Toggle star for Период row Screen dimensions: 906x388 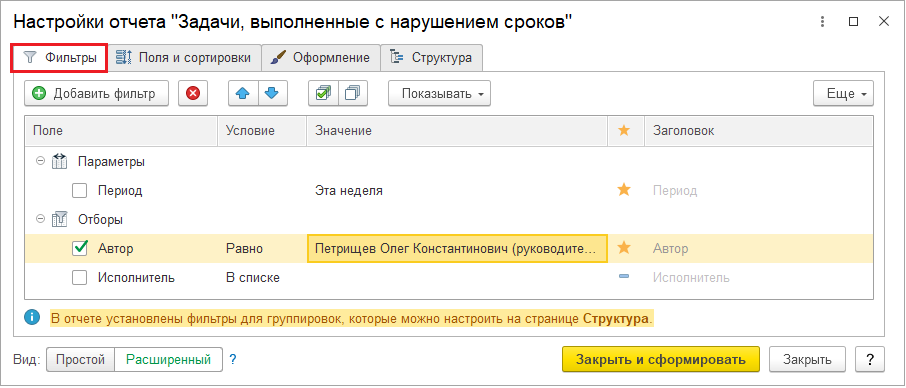tap(623, 190)
